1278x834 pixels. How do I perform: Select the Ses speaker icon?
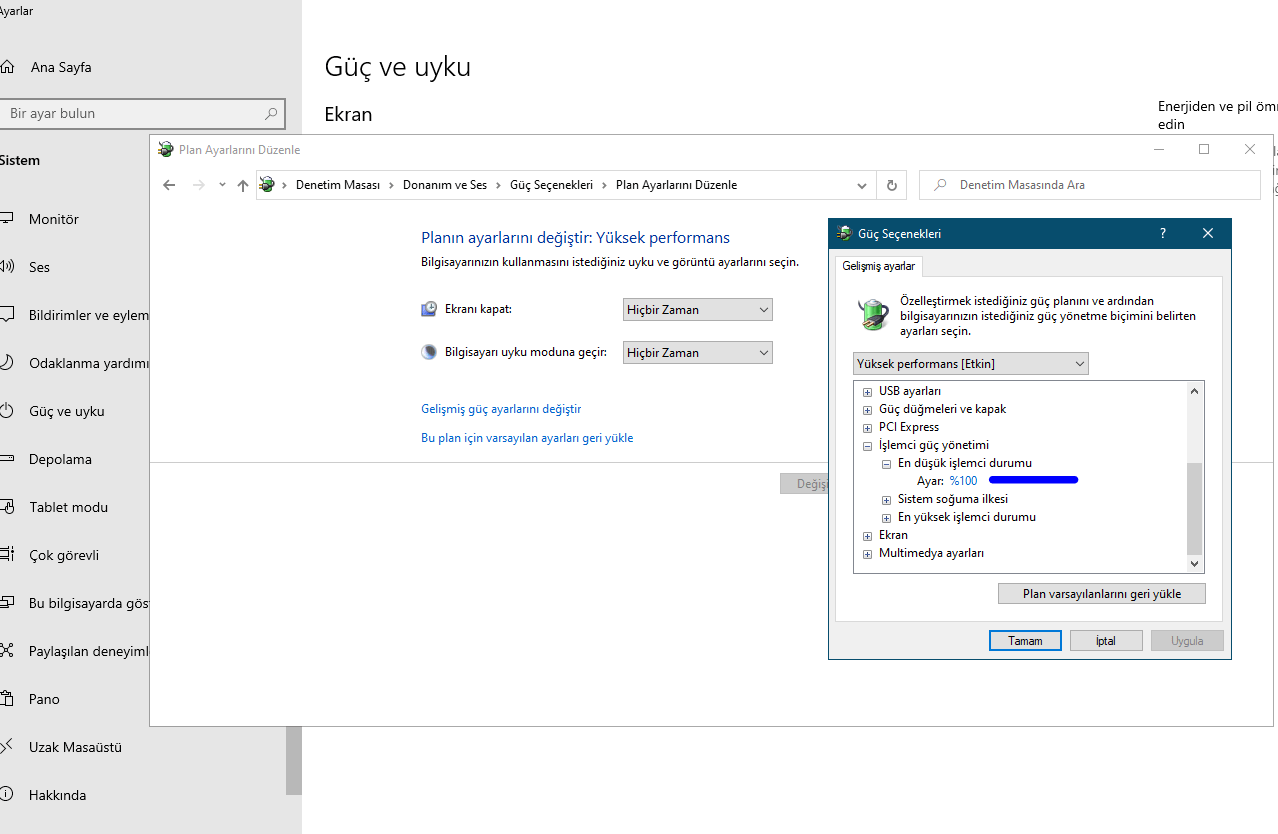coord(7,267)
